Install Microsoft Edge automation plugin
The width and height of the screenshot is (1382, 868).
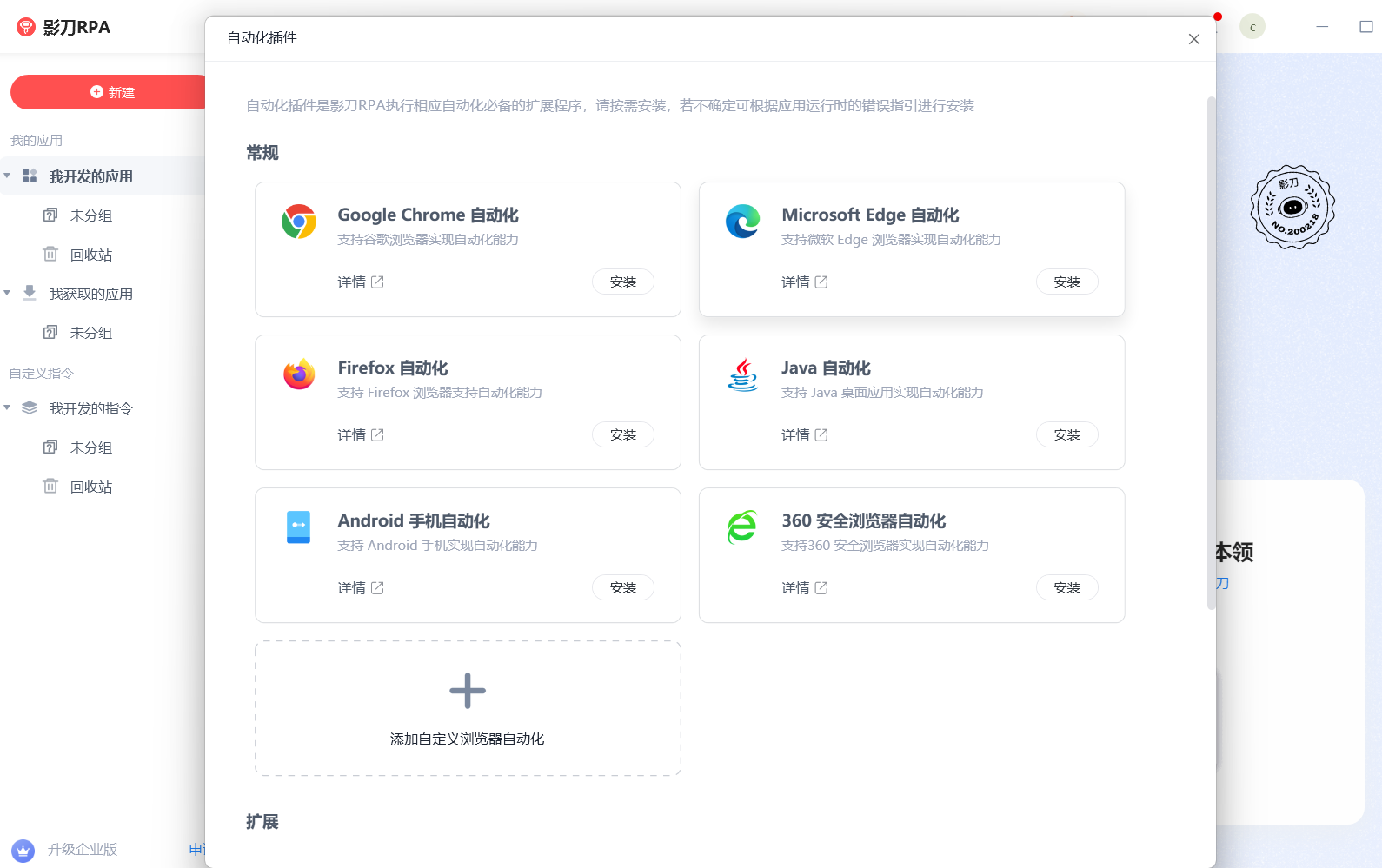(x=1067, y=282)
